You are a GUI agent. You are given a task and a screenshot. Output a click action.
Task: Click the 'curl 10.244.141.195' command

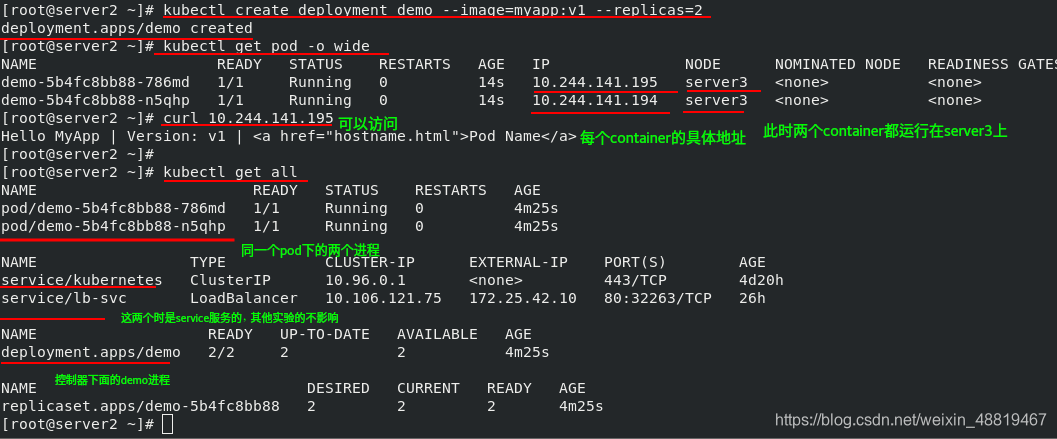click(x=248, y=118)
